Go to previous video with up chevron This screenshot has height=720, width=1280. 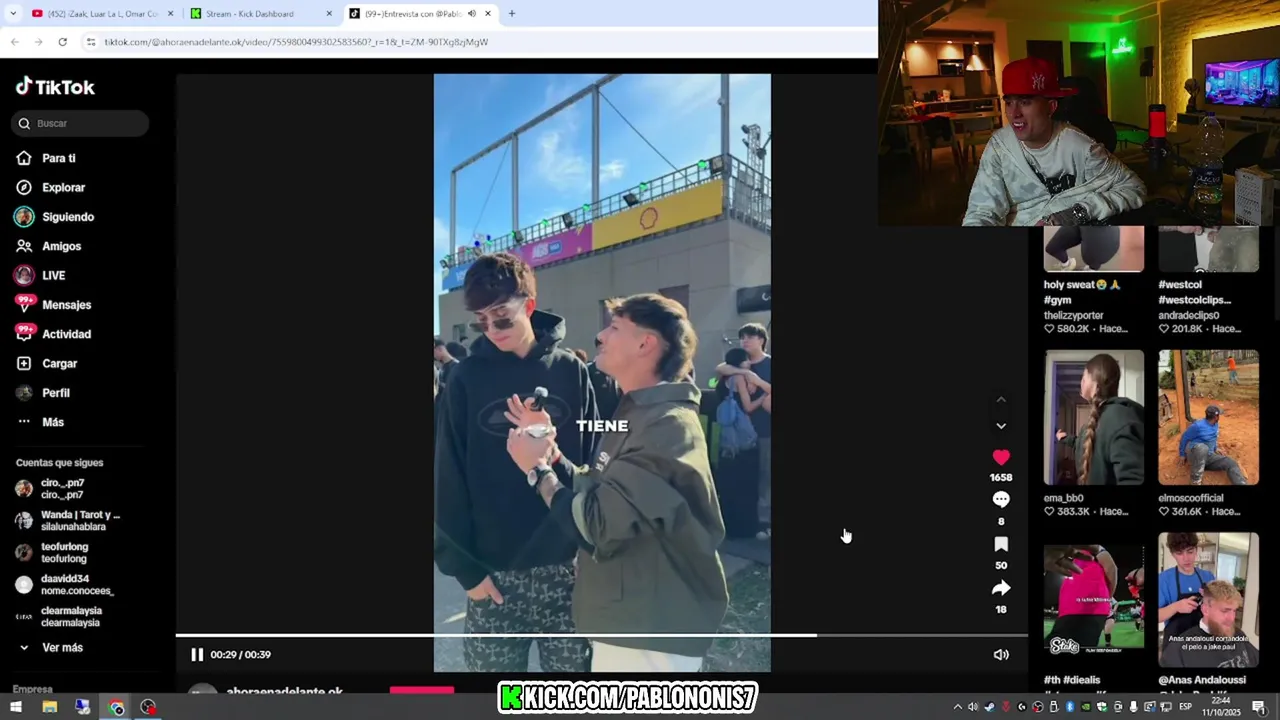(x=1001, y=400)
